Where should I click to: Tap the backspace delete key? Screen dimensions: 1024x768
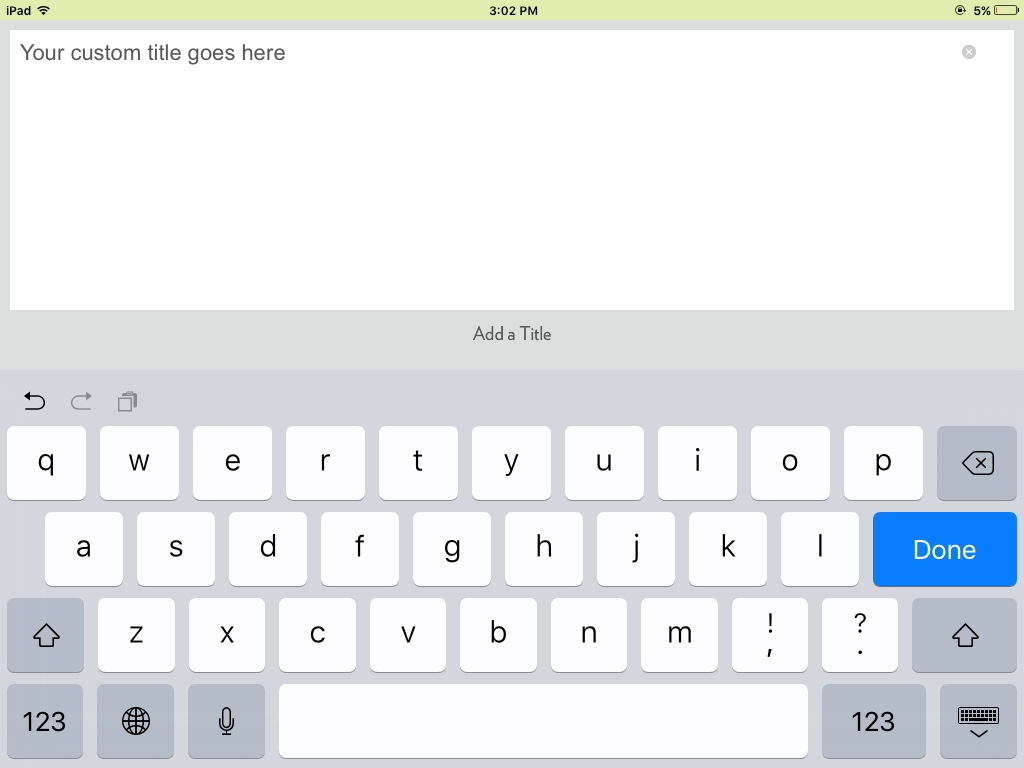pyautogui.click(x=977, y=463)
